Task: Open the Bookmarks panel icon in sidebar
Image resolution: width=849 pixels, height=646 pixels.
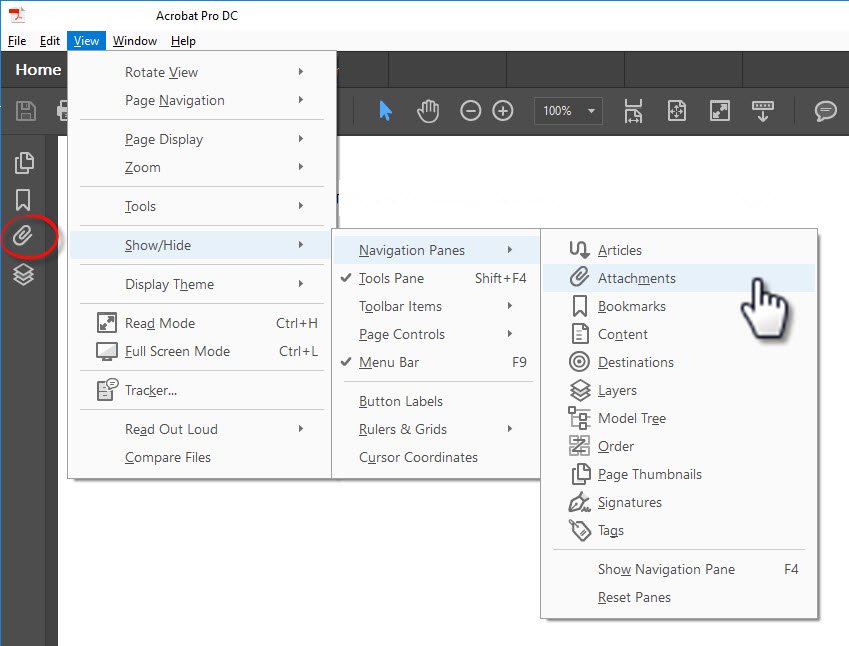Action: coord(24,199)
